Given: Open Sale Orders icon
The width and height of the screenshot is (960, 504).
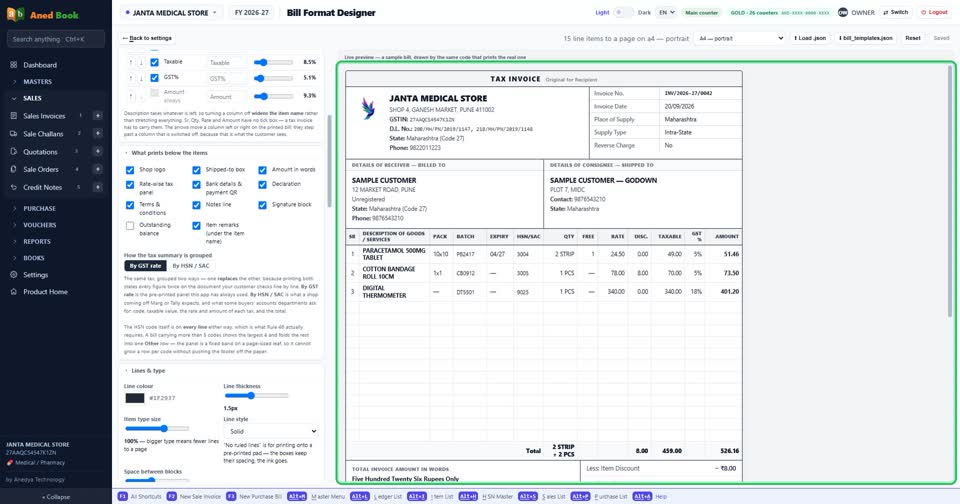Looking at the screenshot, I should pyautogui.click(x=13, y=169).
